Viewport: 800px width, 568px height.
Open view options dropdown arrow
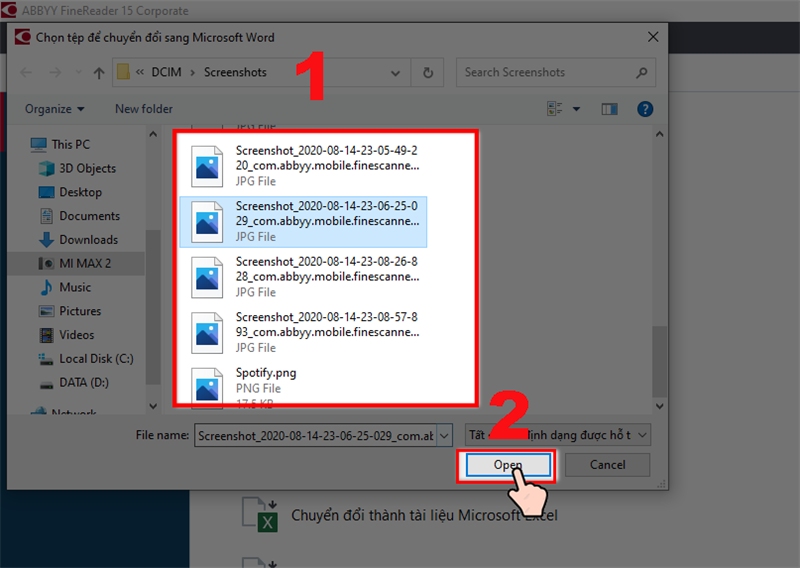pyautogui.click(x=577, y=109)
